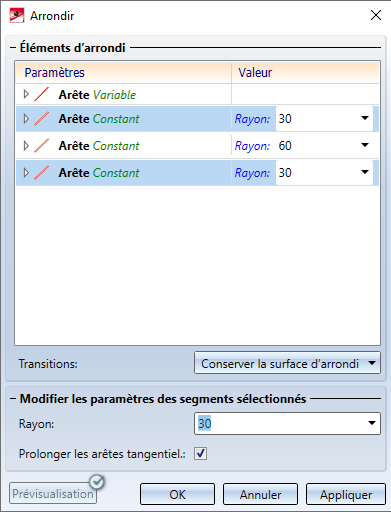Viewport: 391px width, 512px height.
Task: Click the OK button
Action: (x=177, y=494)
